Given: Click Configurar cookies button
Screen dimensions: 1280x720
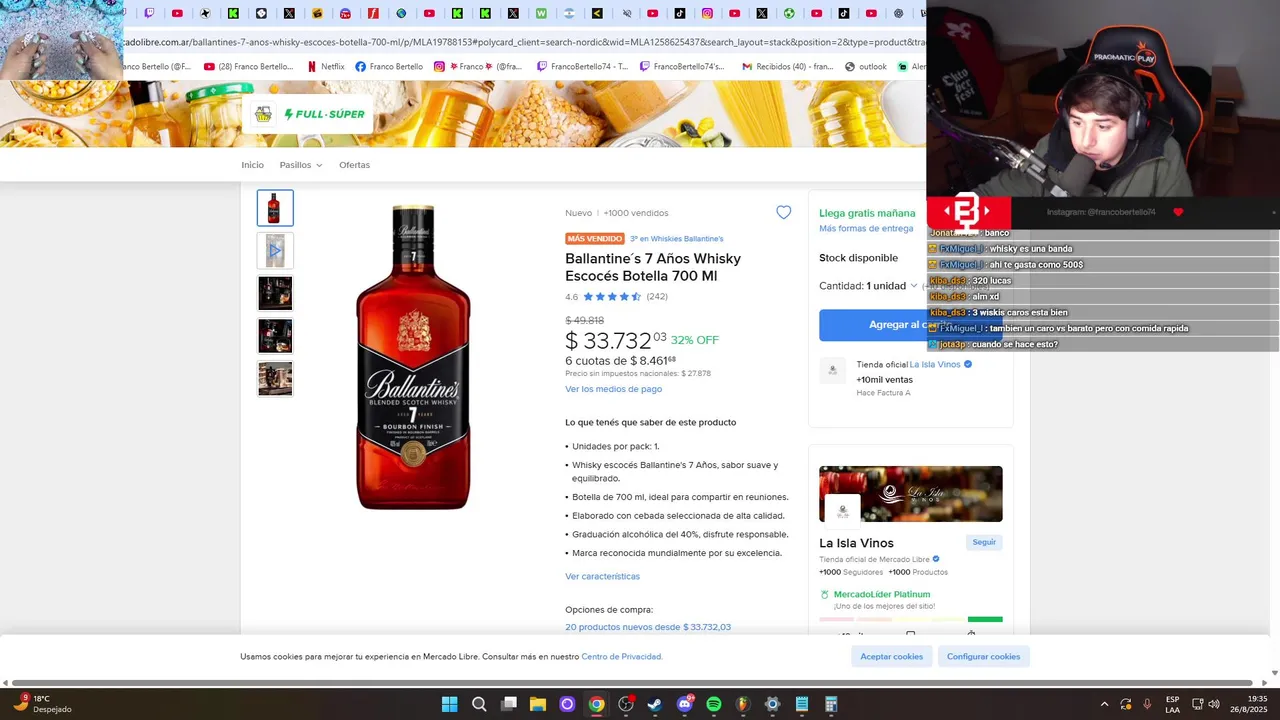Looking at the screenshot, I should 983,657.
